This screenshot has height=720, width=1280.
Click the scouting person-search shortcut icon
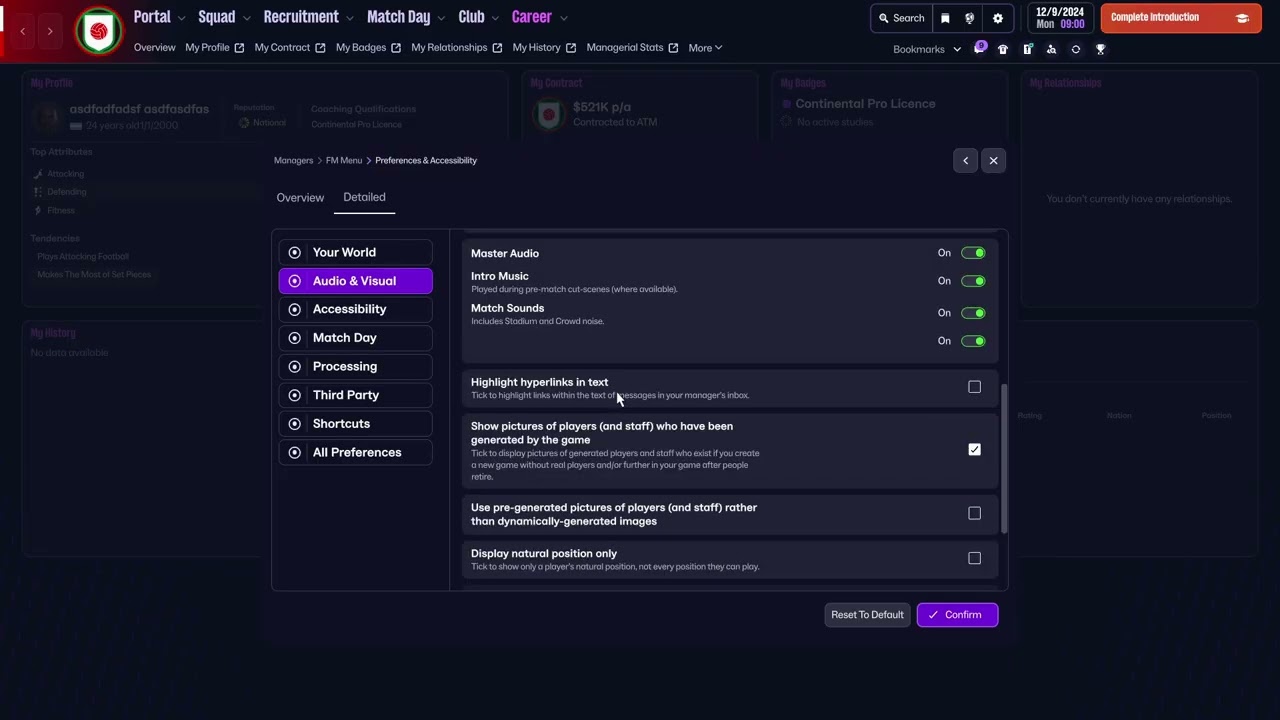[1051, 49]
